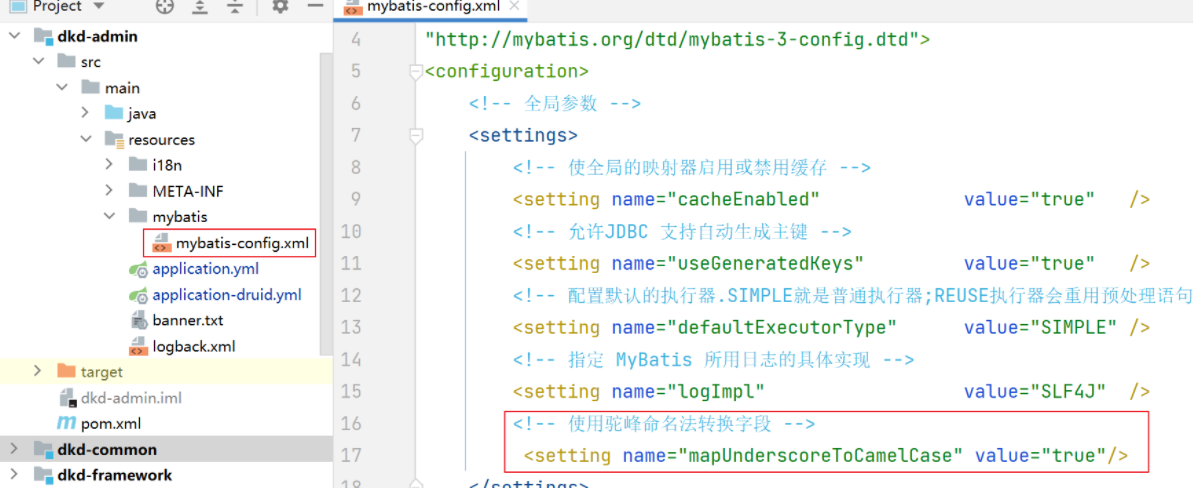Viewport: 1193px width, 497px height.
Task: Collapse the dkd-admin module
Action: (15, 36)
